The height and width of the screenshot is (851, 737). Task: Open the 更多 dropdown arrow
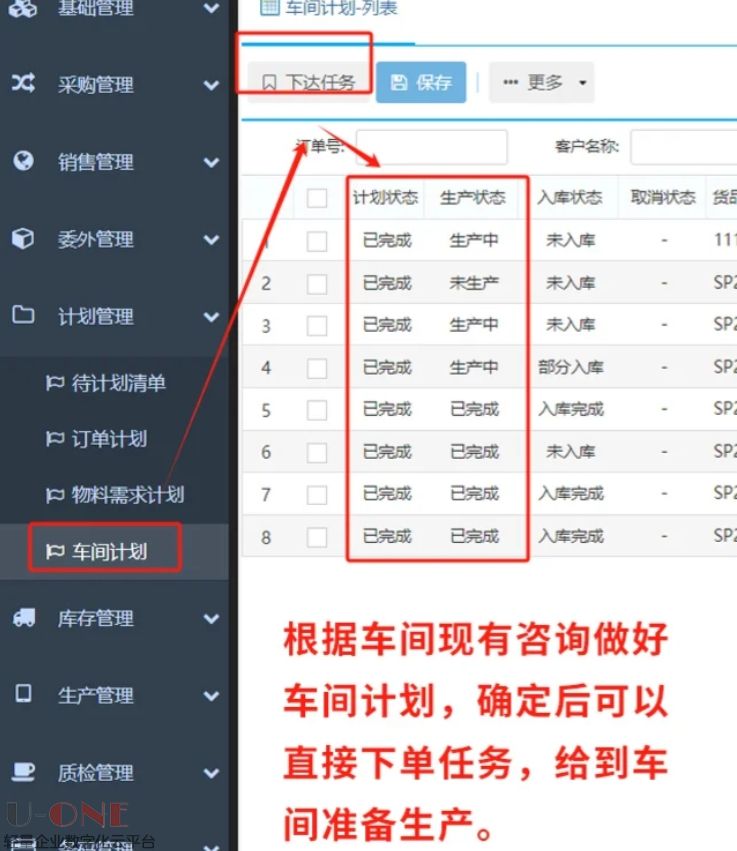pos(582,83)
